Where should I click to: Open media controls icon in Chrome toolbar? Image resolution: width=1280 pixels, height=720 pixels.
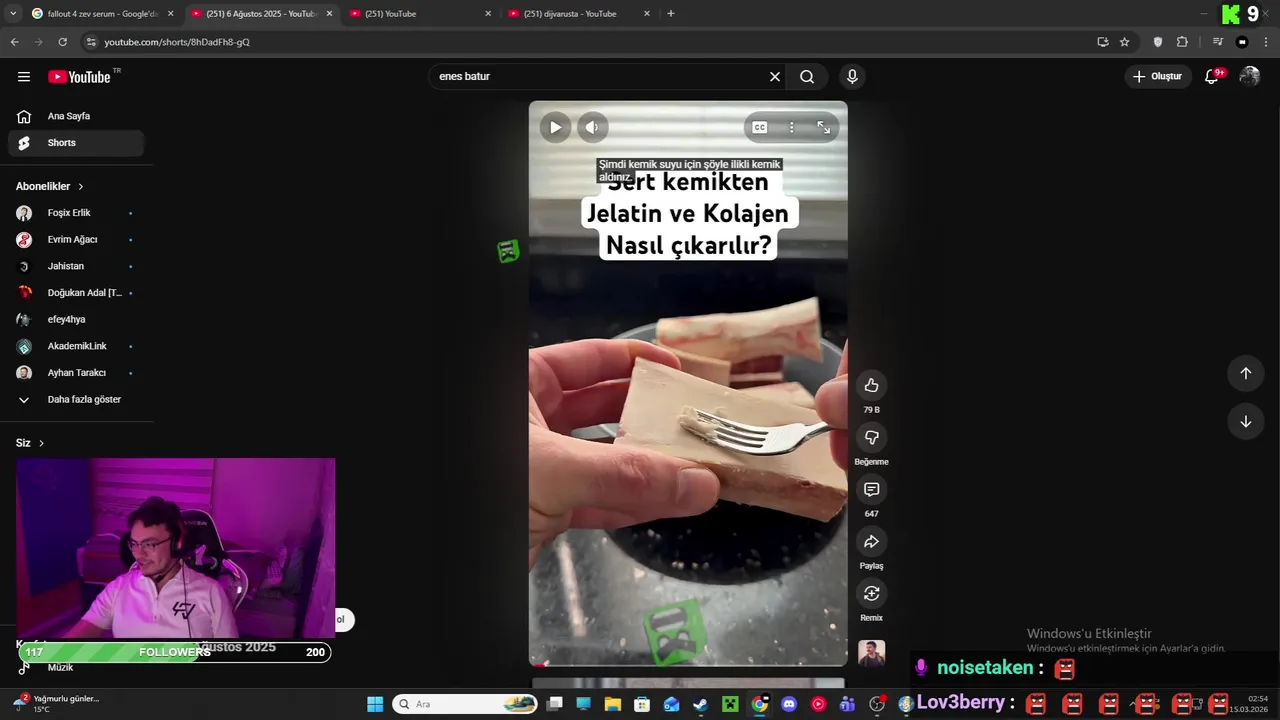(1218, 42)
